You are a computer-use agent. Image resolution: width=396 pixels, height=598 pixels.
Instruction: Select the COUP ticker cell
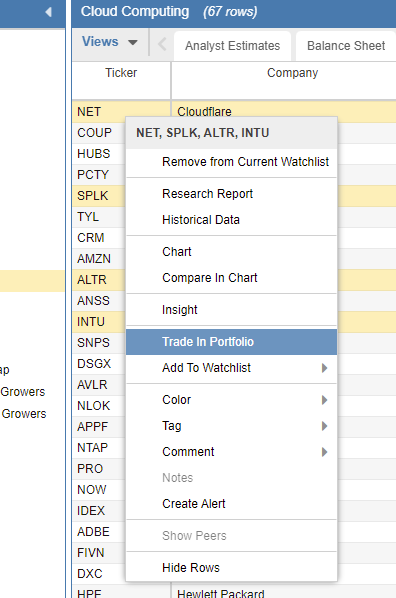(x=99, y=133)
